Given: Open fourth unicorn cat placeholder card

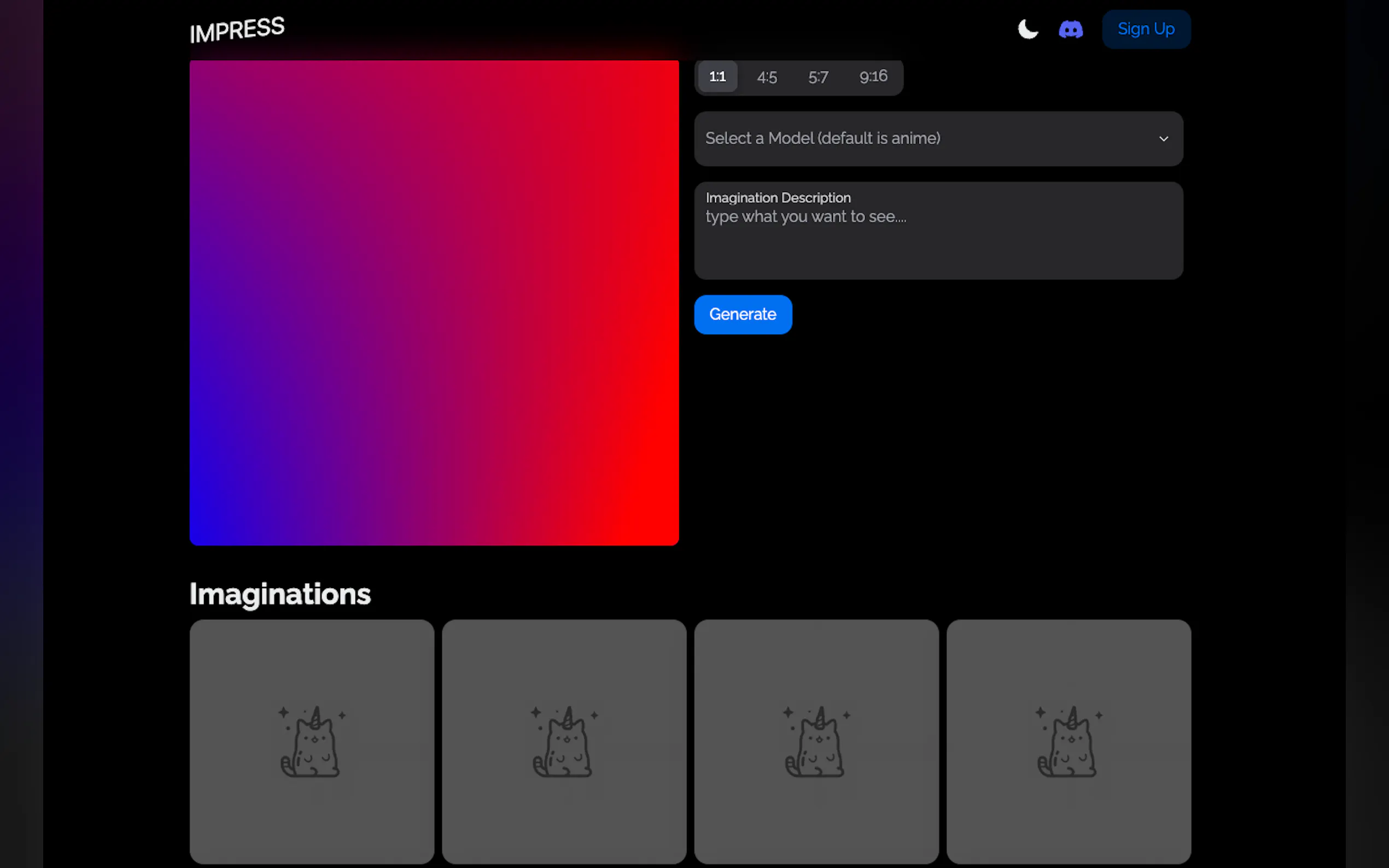Looking at the screenshot, I should tap(1068, 741).
